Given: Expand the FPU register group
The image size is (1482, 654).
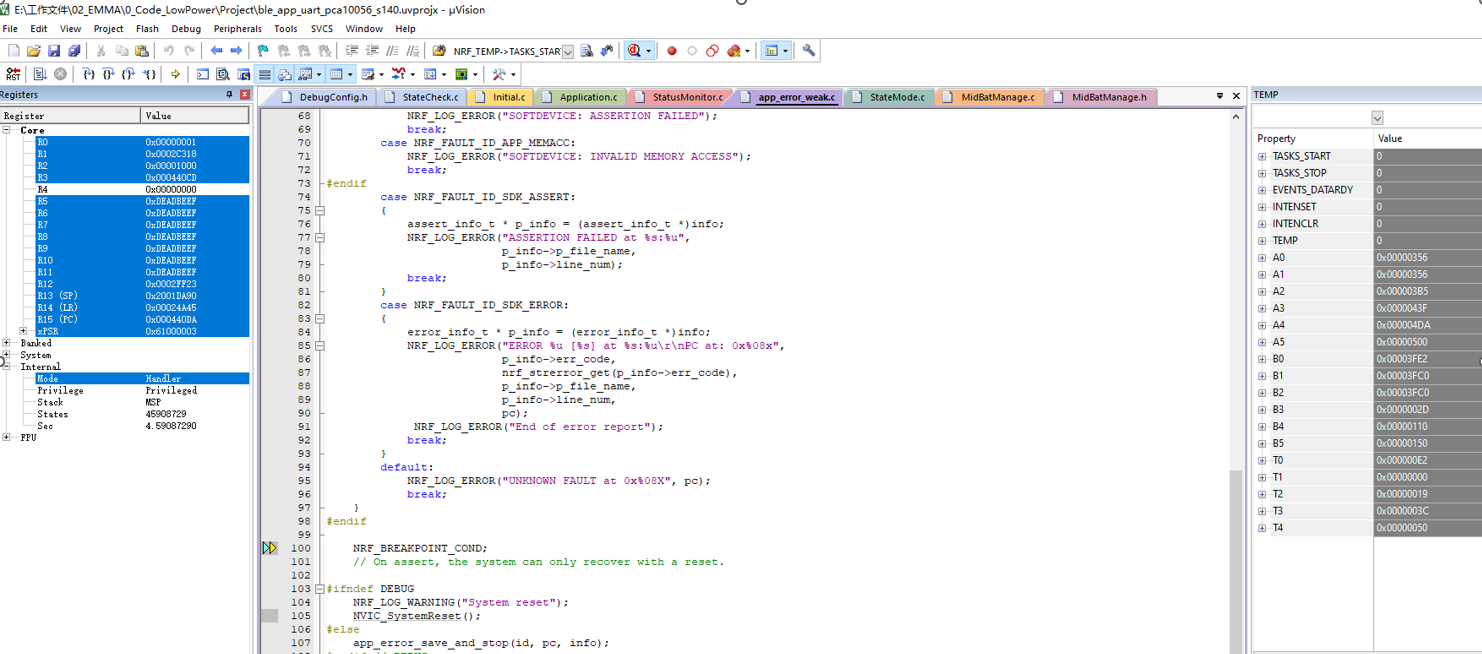Looking at the screenshot, I should tap(7, 437).
